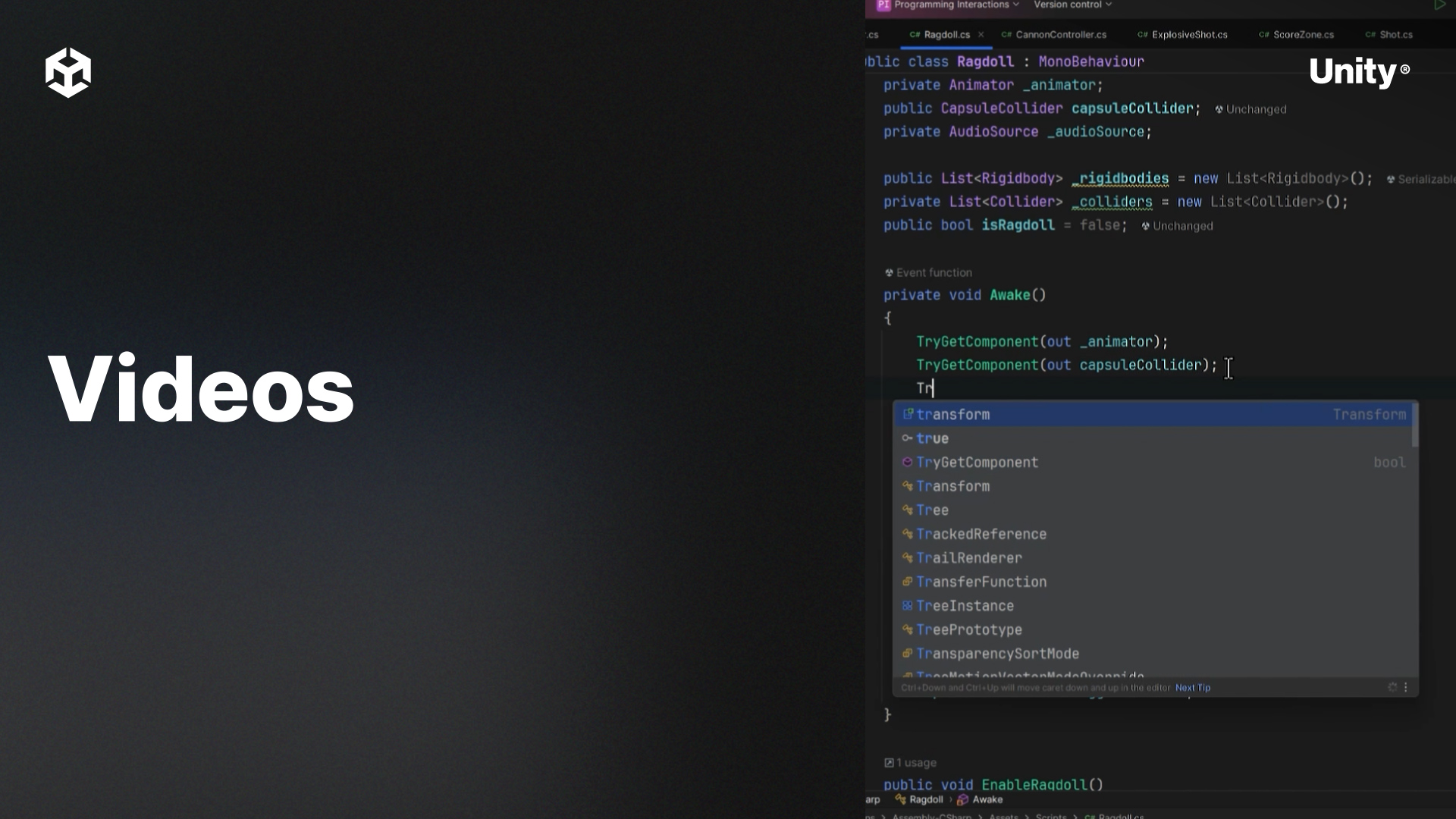The height and width of the screenshot is (819, 1456).
Task: Select TryGetComponent from the completion list
Action: (977, 463)
